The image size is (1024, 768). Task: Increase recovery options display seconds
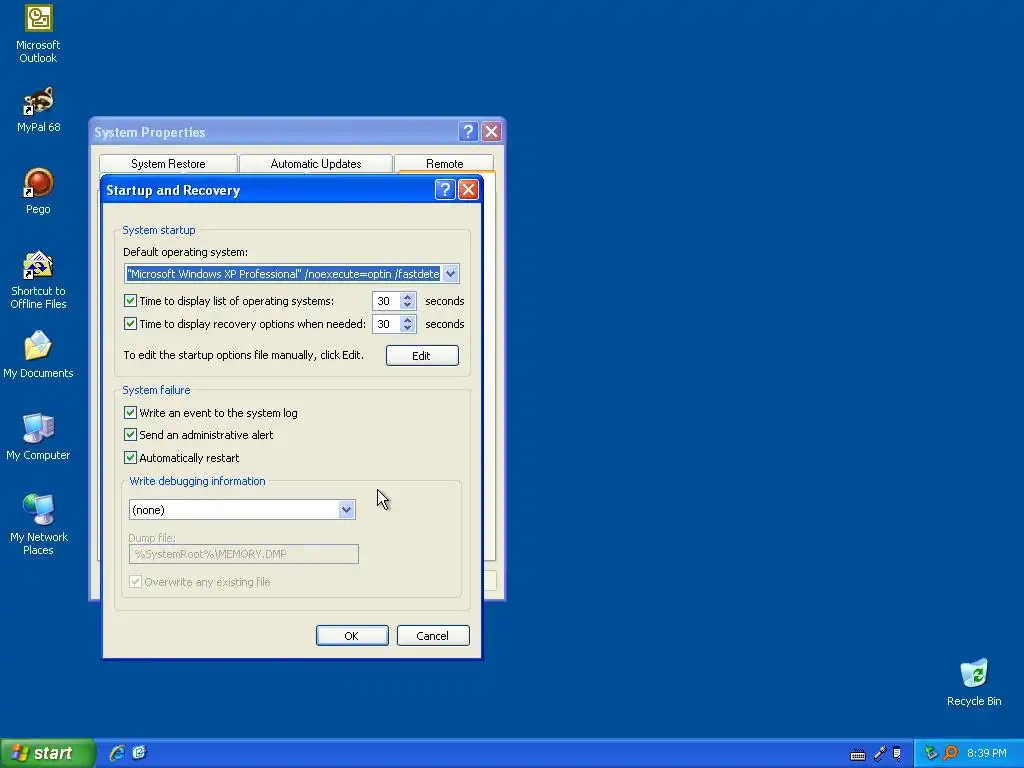click(408, 320)
